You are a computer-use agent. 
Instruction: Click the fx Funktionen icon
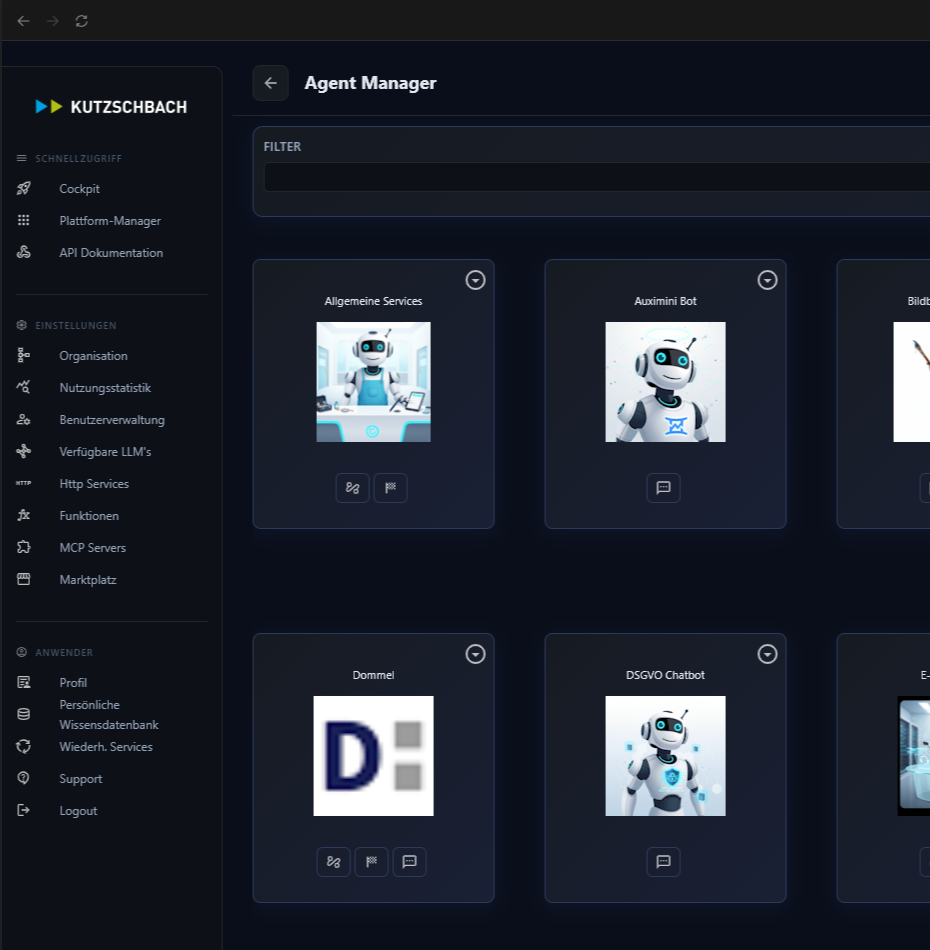24,516
